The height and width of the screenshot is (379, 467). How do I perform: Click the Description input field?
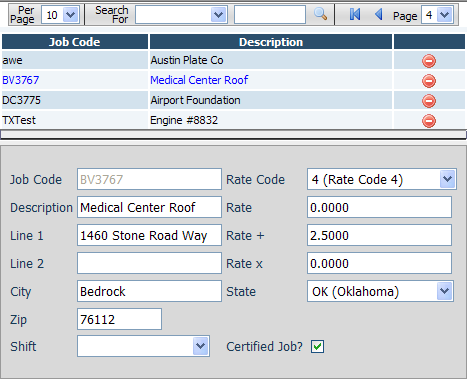coord(149,207)
